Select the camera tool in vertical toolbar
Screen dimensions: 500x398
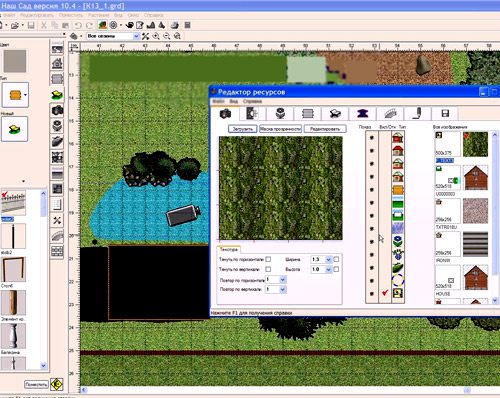point(57,110)
